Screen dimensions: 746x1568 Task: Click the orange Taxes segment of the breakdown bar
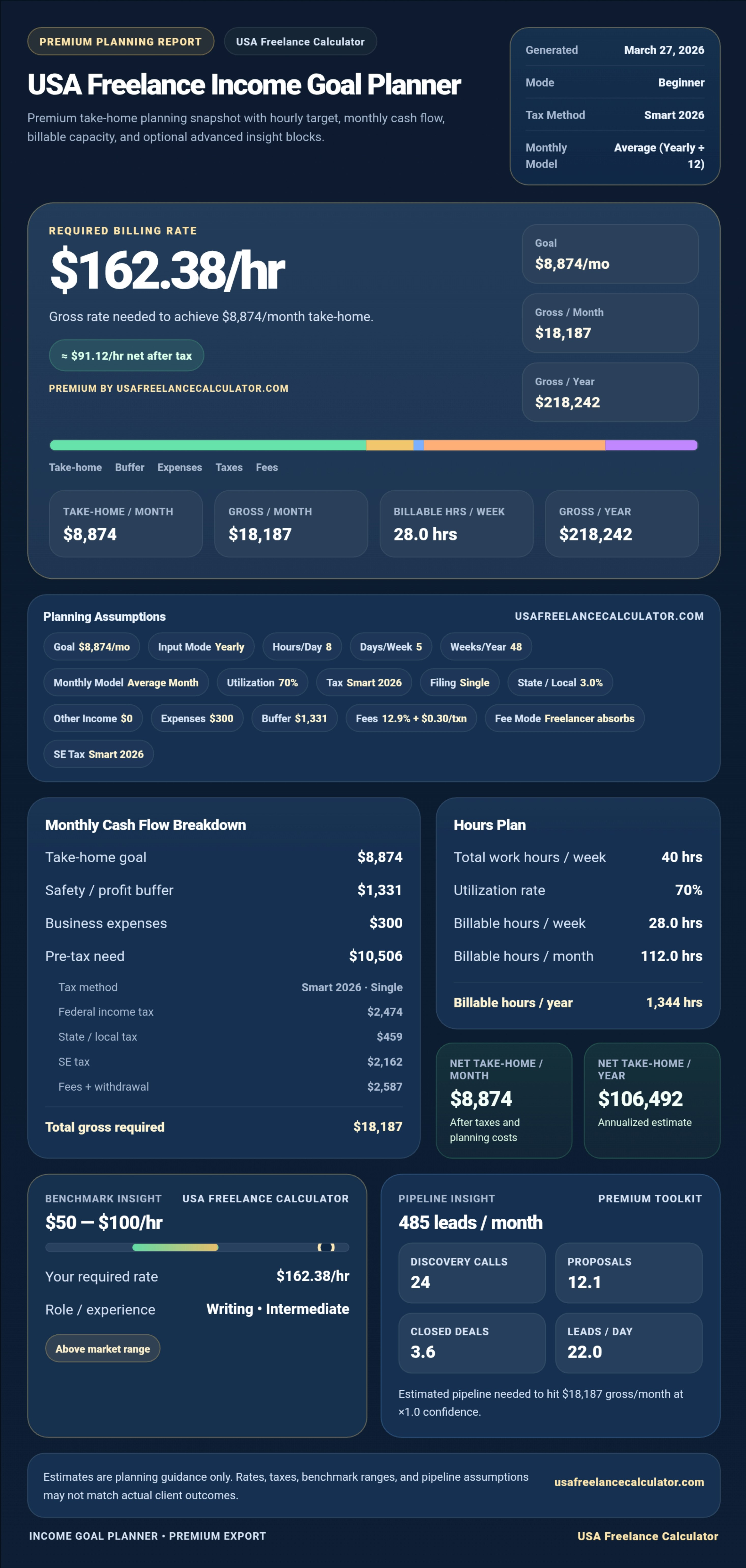(x=514, y=446)
